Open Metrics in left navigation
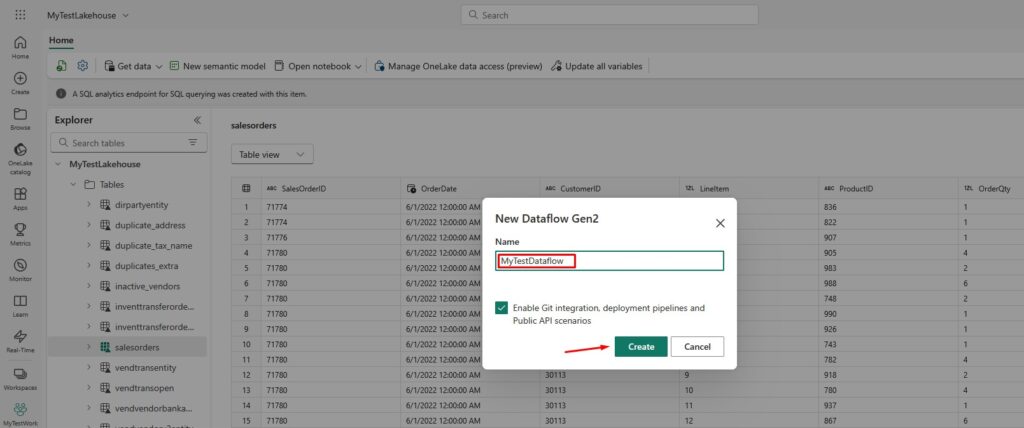 (x=20, y=234)
